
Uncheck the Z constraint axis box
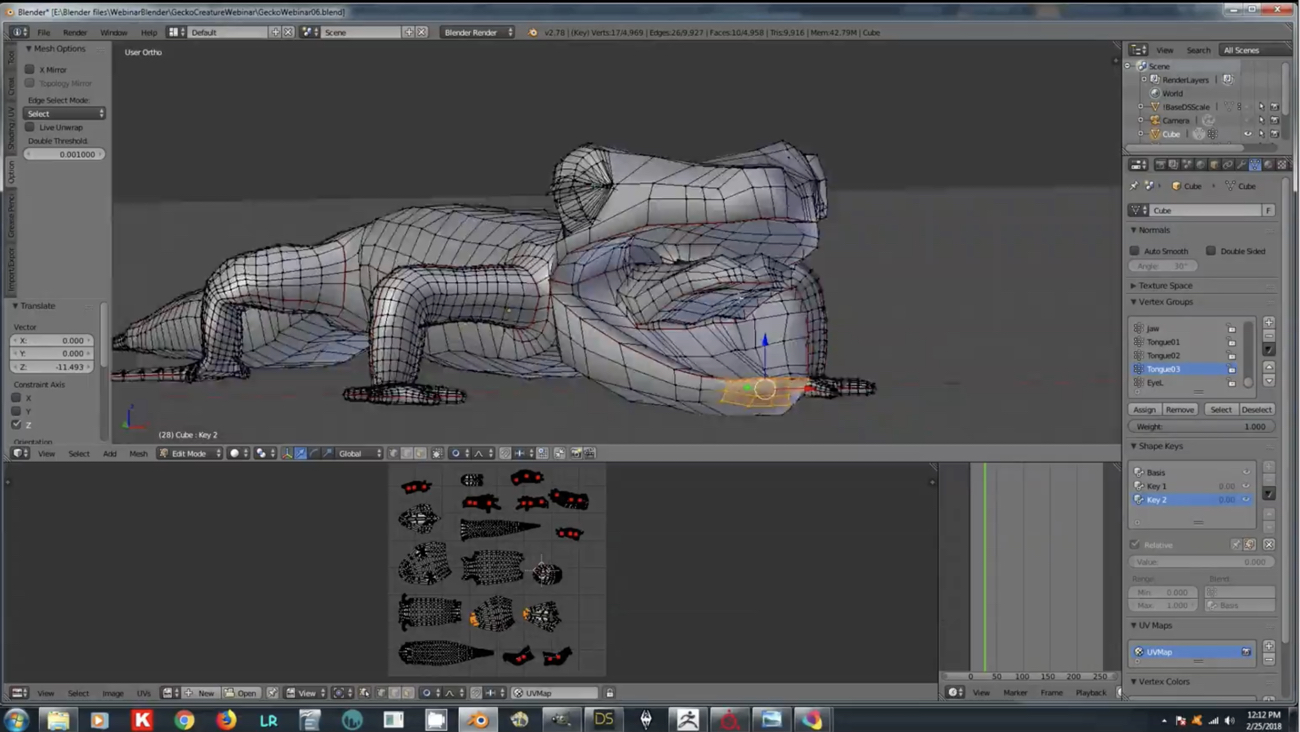pyautogui.click(x=16, y=424)
